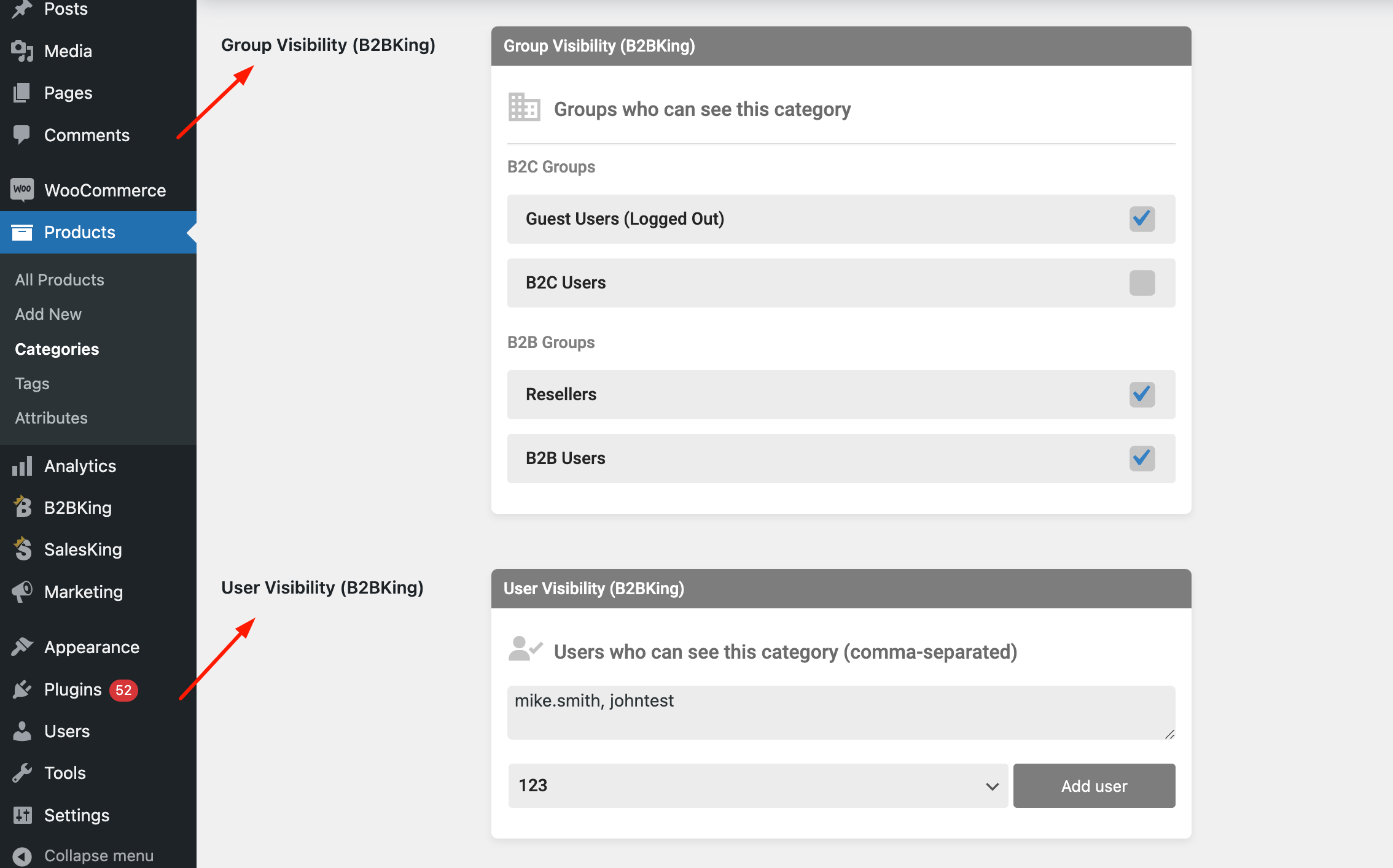Viewport: 1393px width, 868px height.
Task: Open the user dropdown showing 123
Action: (758, 786)
